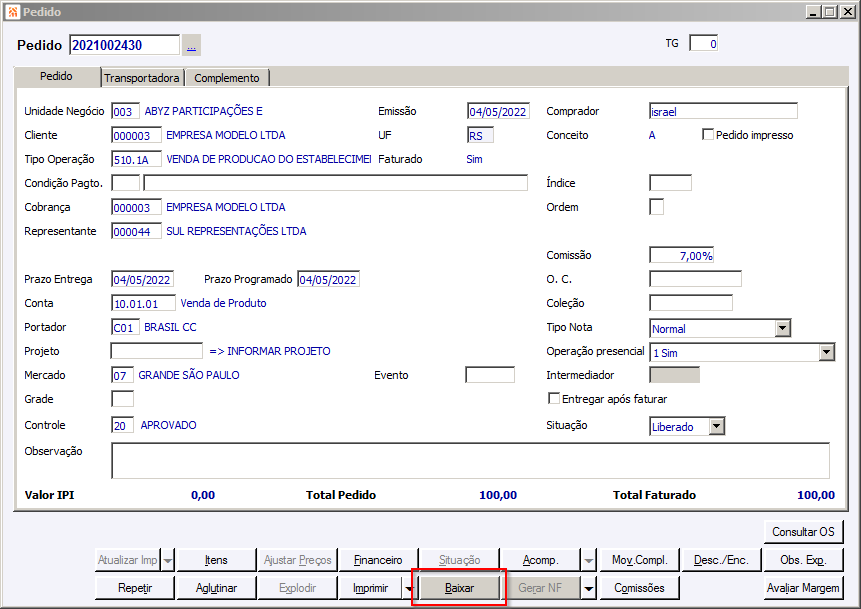Click the Avaliar Margem button
This screenshot has width=861, height=609.
point(803,588)
